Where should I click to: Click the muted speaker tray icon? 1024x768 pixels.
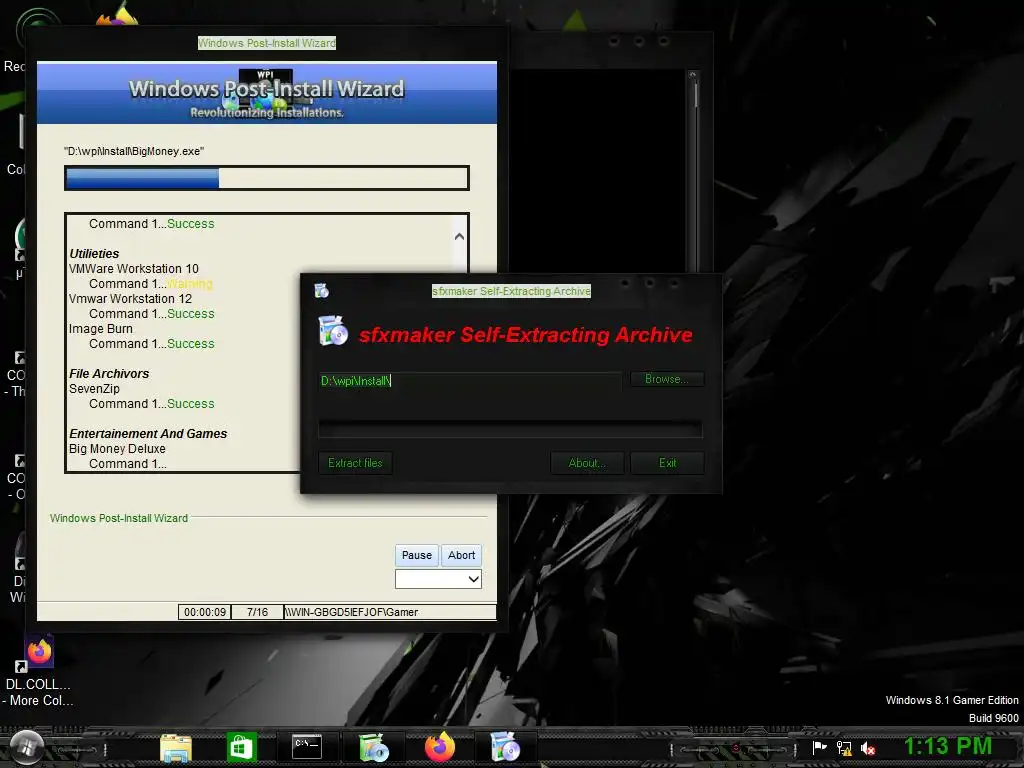tap(868, 748)
